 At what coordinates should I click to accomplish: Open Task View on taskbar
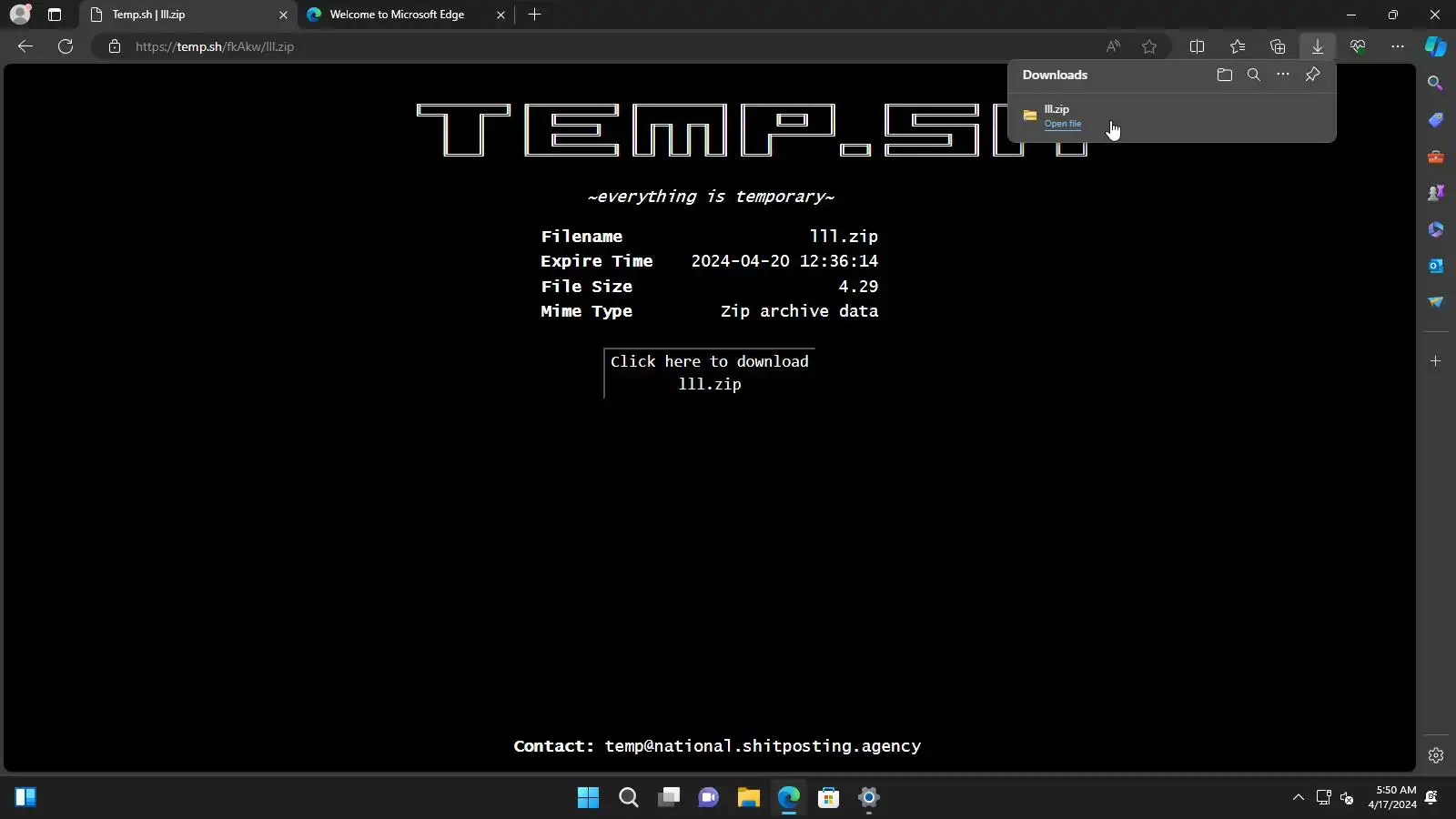[x=669, y=798]
